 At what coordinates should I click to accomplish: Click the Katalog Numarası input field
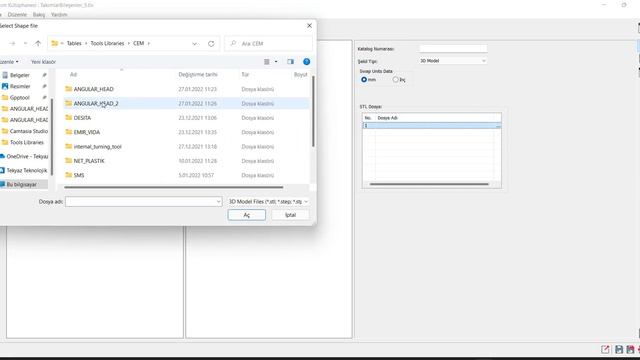(x=453, y=49)
